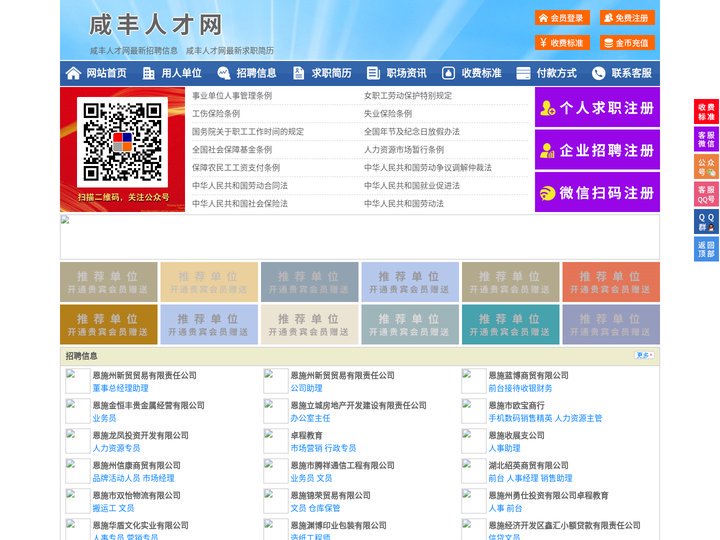Open 工伤保险条例 link
The width and height of the screenshot is (720, 540).
click(216, 113)
